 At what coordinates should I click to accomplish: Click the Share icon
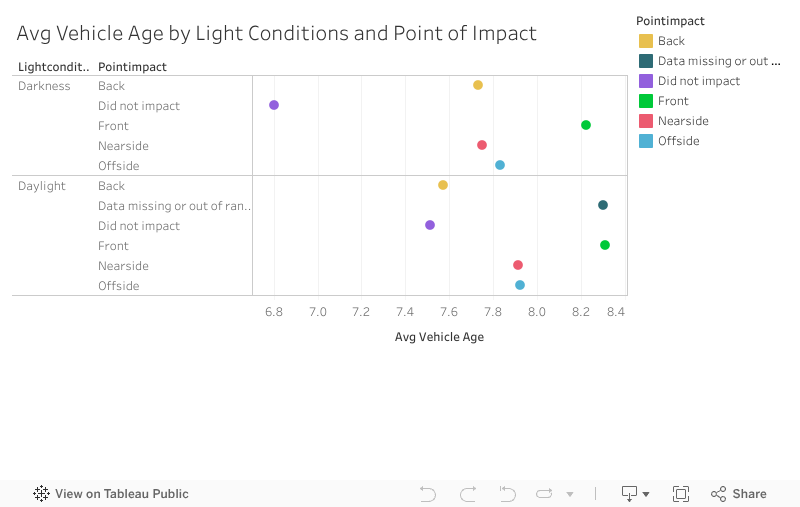pyautogui.click(x=738, y=494)
